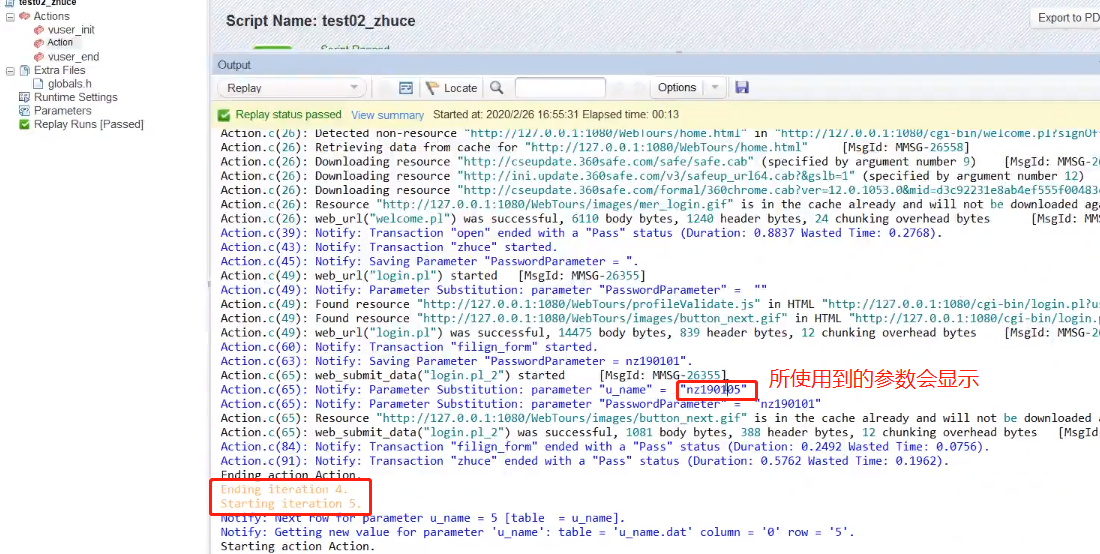Viewport: 1100px width, 554px height.
Task: Open the vuser_init action
Action: coord(71,29)
